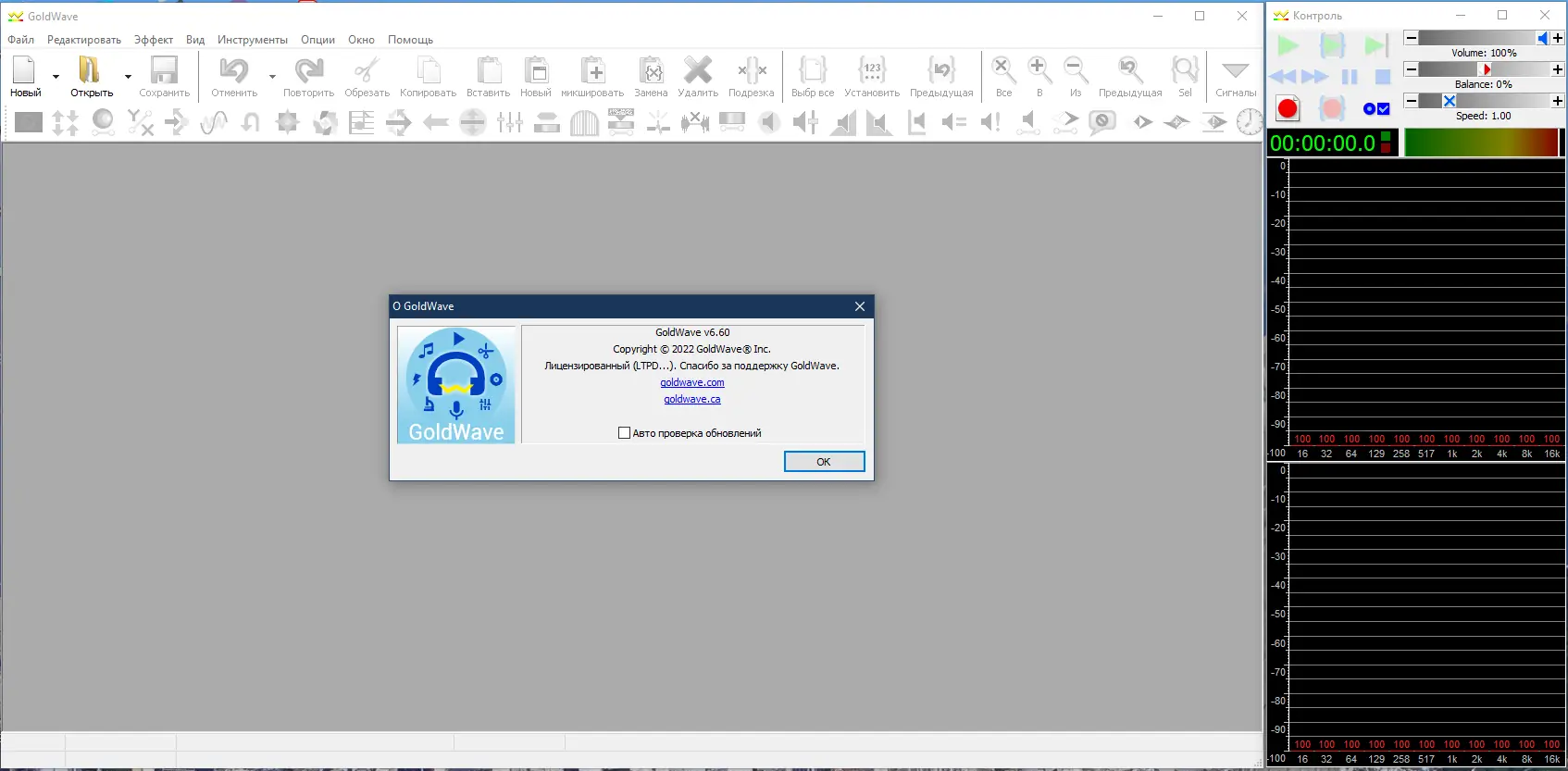Expand the Отменить undo history dropdown arrow
This screenshot has height=771, width=1568.
(x=272, y=77)
